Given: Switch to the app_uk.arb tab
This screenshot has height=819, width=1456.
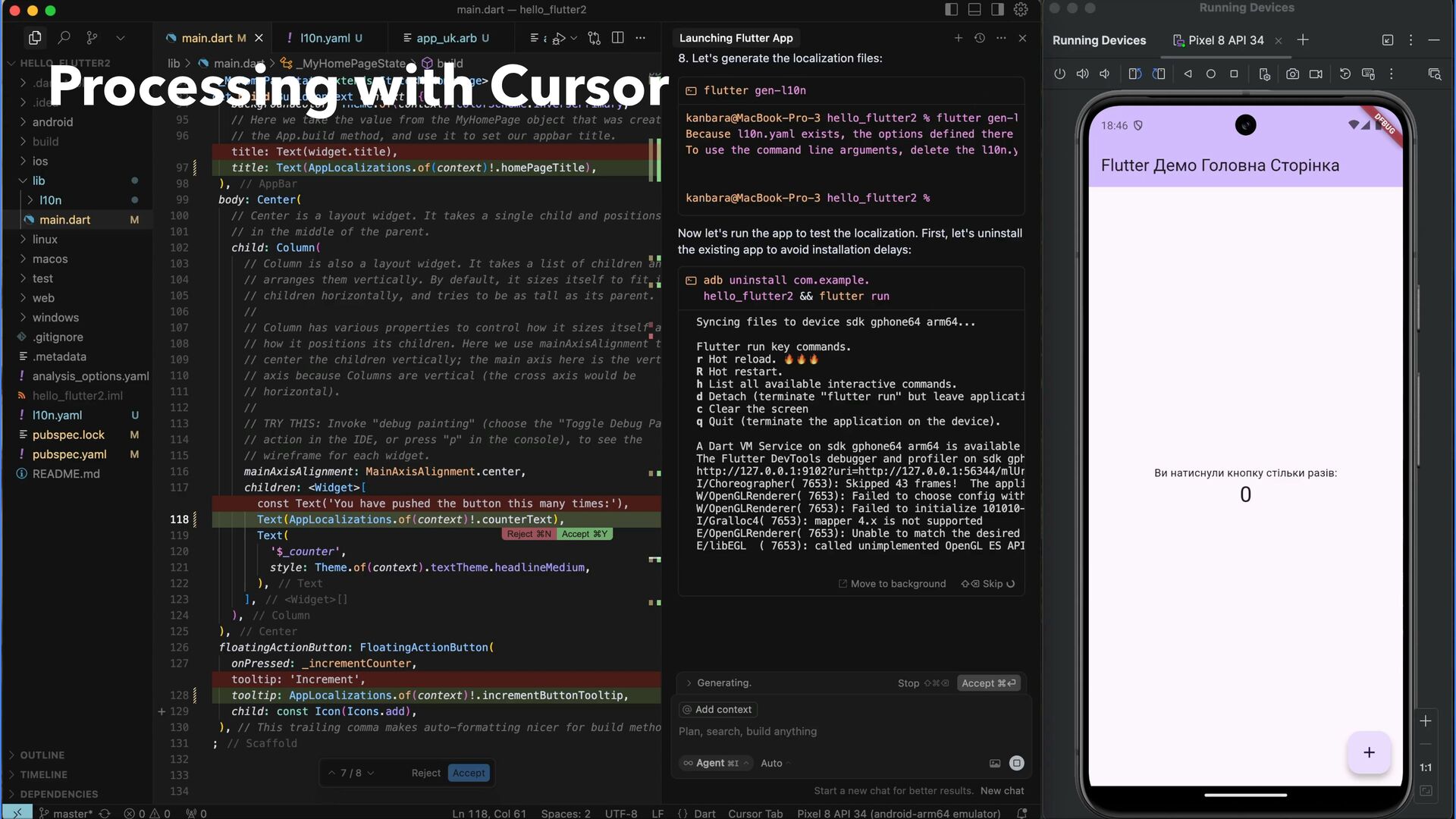Looking at the screenshot, I should [x=446, y=38].
